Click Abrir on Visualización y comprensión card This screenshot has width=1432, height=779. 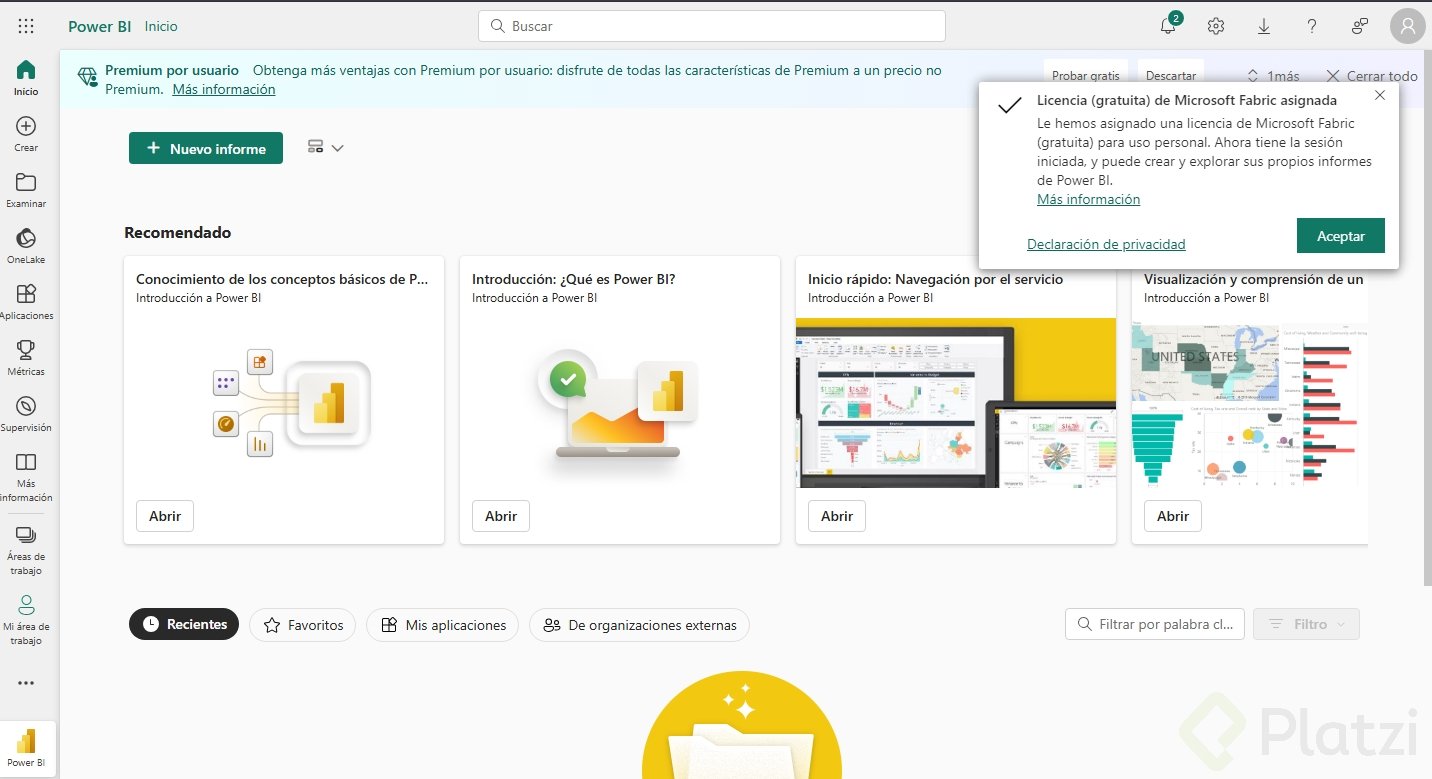[1173, 516]
